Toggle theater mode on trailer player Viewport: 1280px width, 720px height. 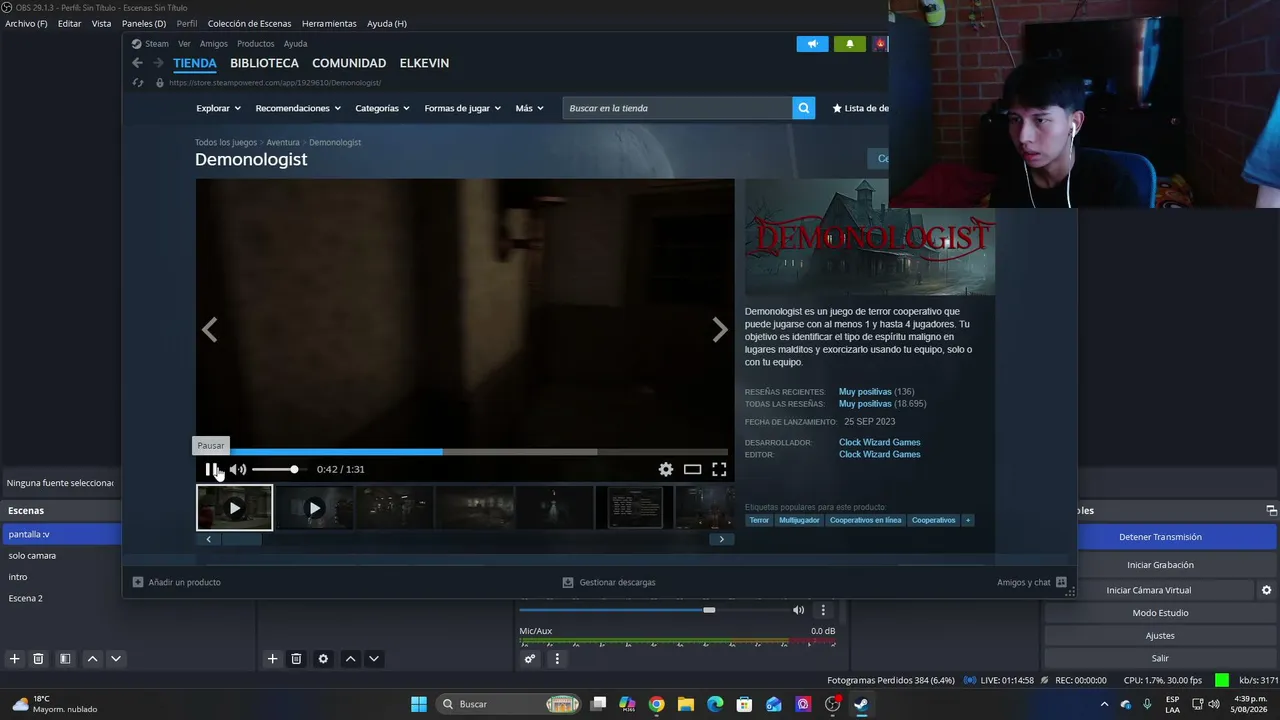click(x=692, y=469)
